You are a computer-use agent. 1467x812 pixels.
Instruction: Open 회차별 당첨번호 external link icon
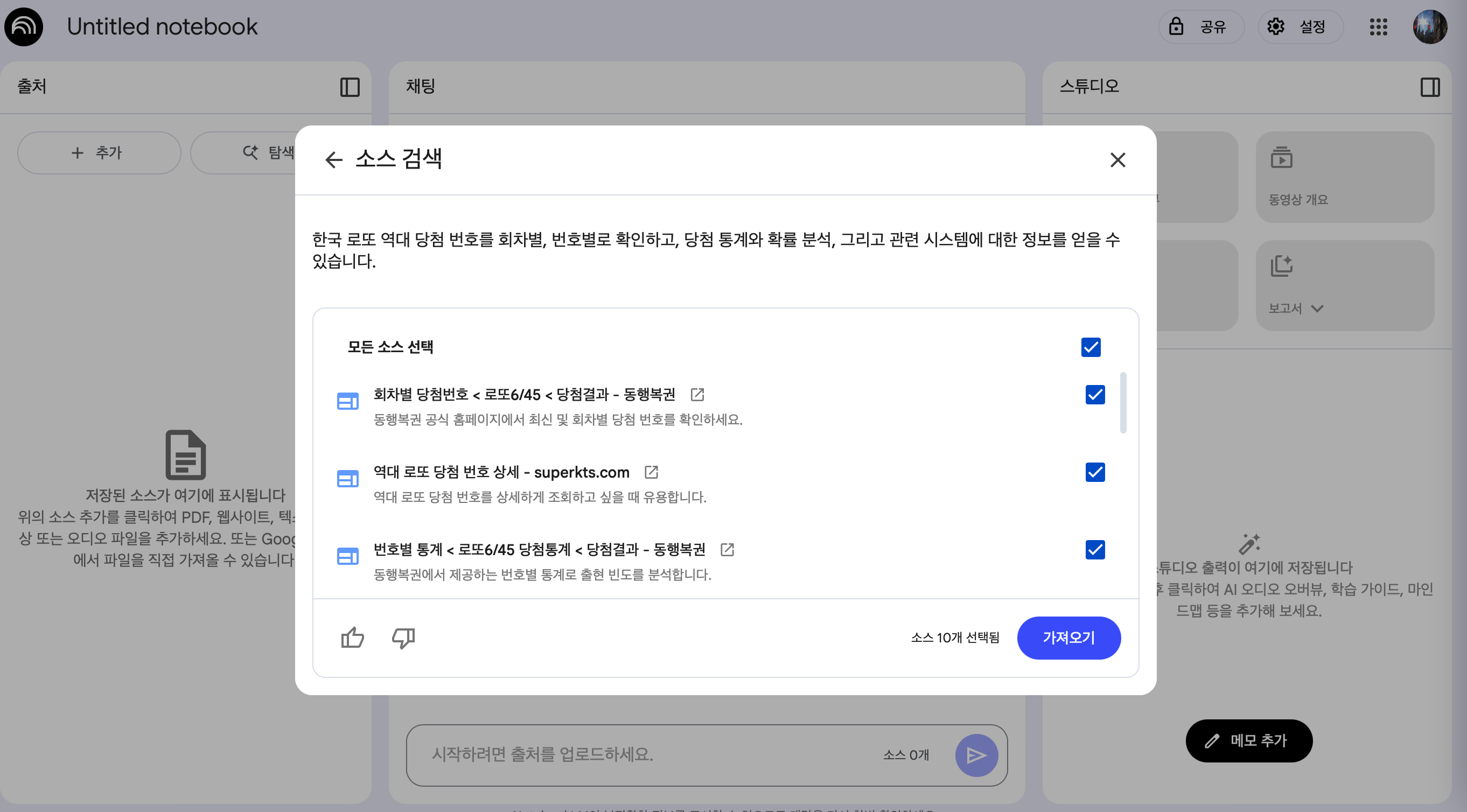click(697, 394)
